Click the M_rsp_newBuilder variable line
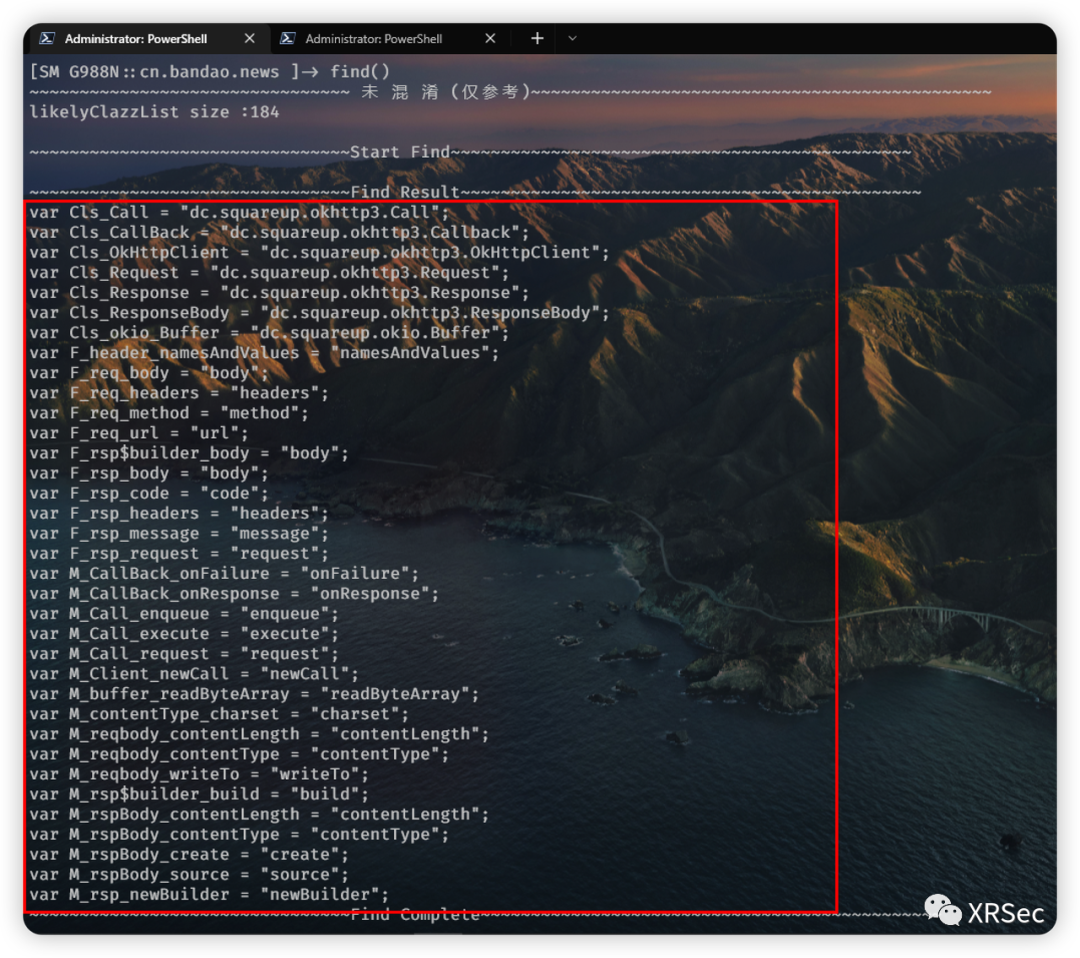This screenshot has width=1080, height=958. click(x=209, y=895)
